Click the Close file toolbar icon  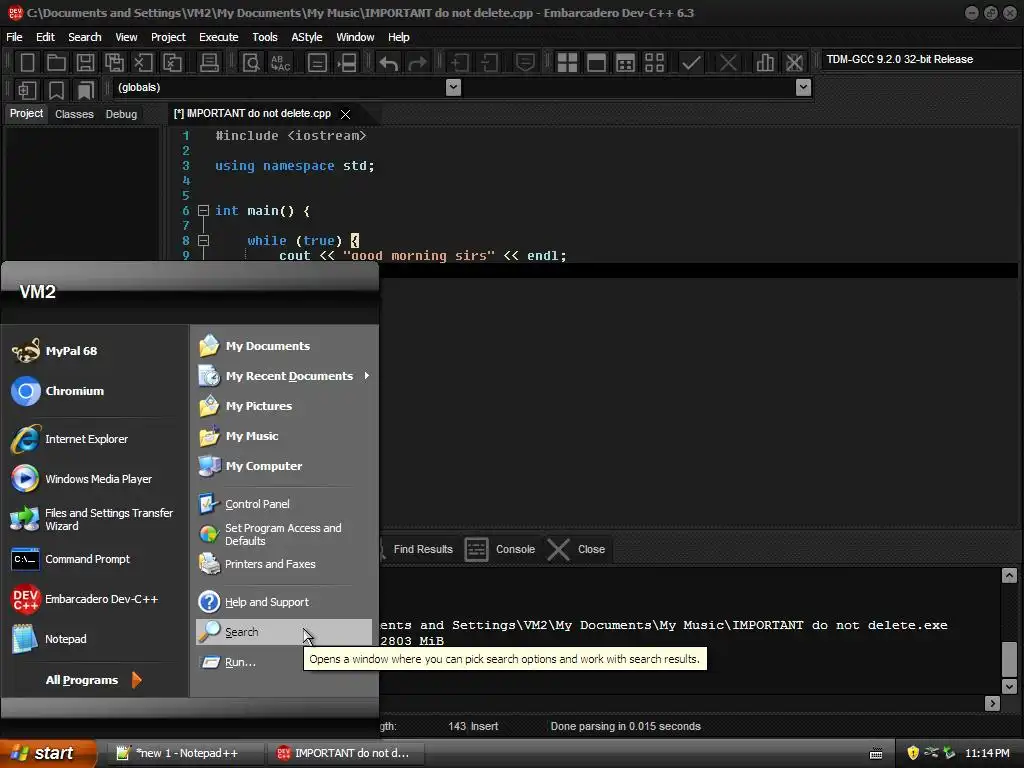click(x=143, y=63)
